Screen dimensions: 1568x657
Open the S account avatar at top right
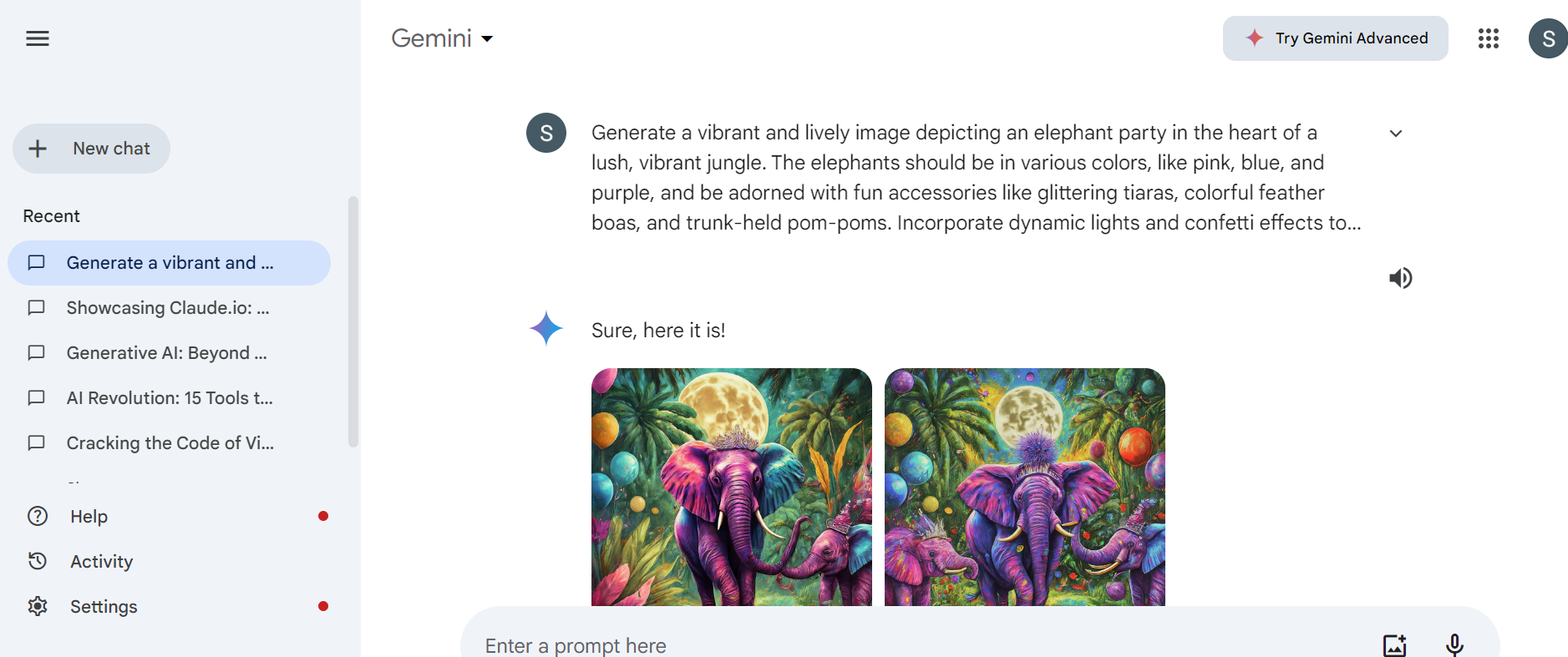pyautogui.click(x=1548, y=38)
